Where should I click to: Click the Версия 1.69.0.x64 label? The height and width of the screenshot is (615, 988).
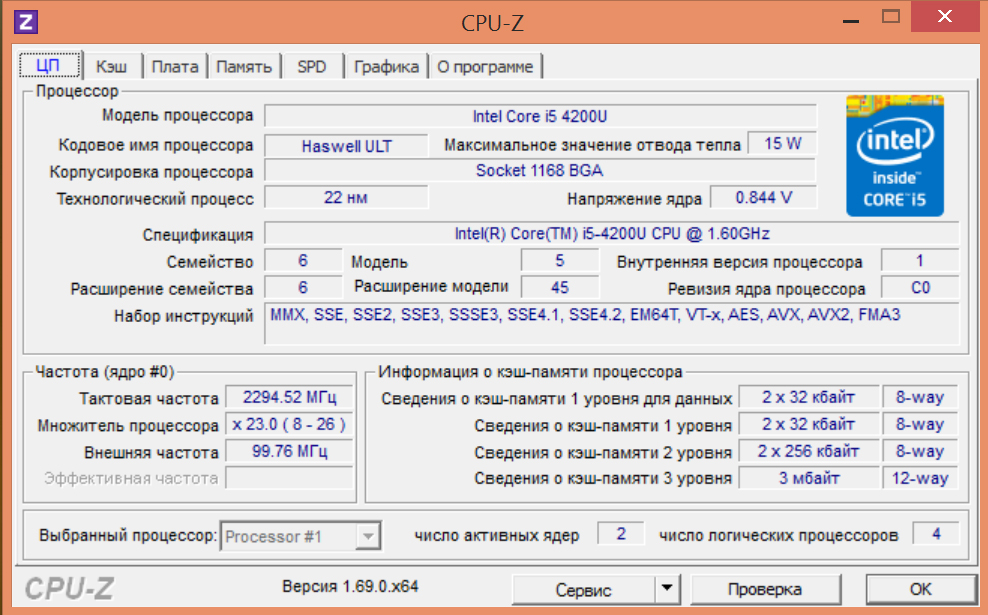click(x=350, y=587)
